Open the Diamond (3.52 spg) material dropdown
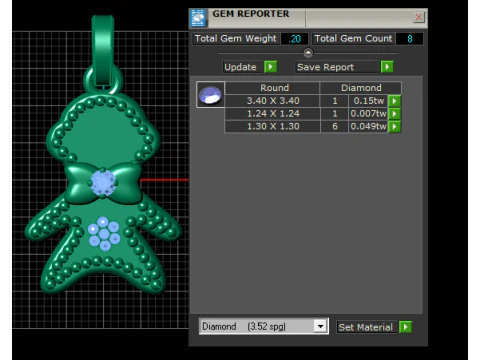Image resolution: width=480 pixels, height=360 pixels. click(x=320, y=326)
